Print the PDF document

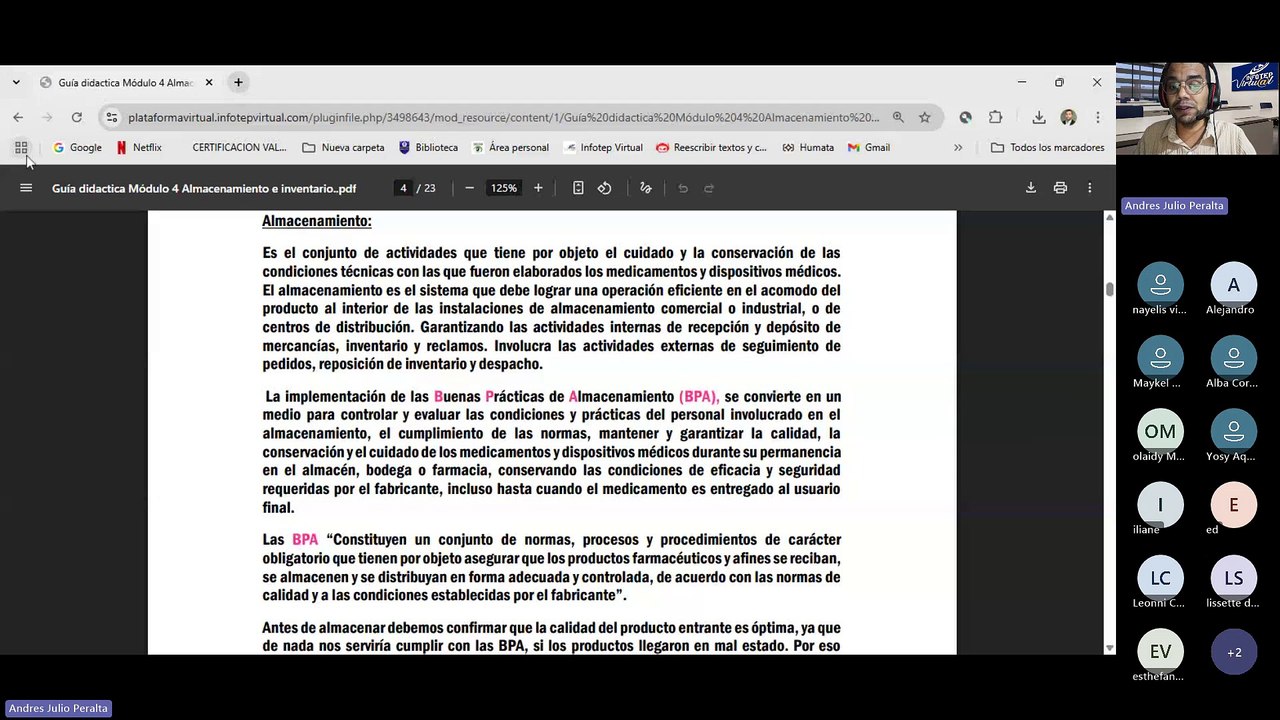pos(1060,188)
